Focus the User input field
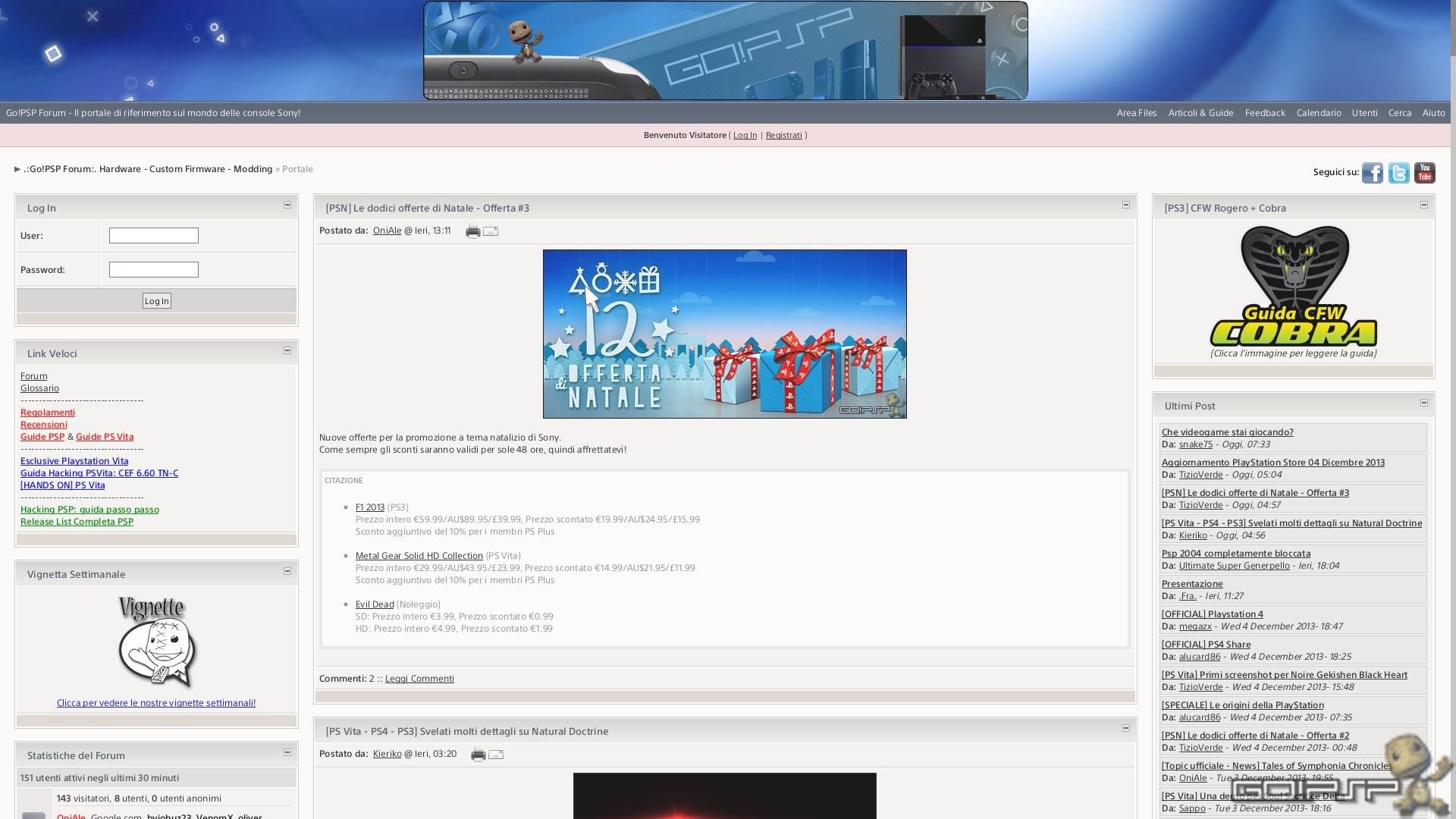Image resolution: width=1456 pixels, height=819 pixels. click(154, 236)
